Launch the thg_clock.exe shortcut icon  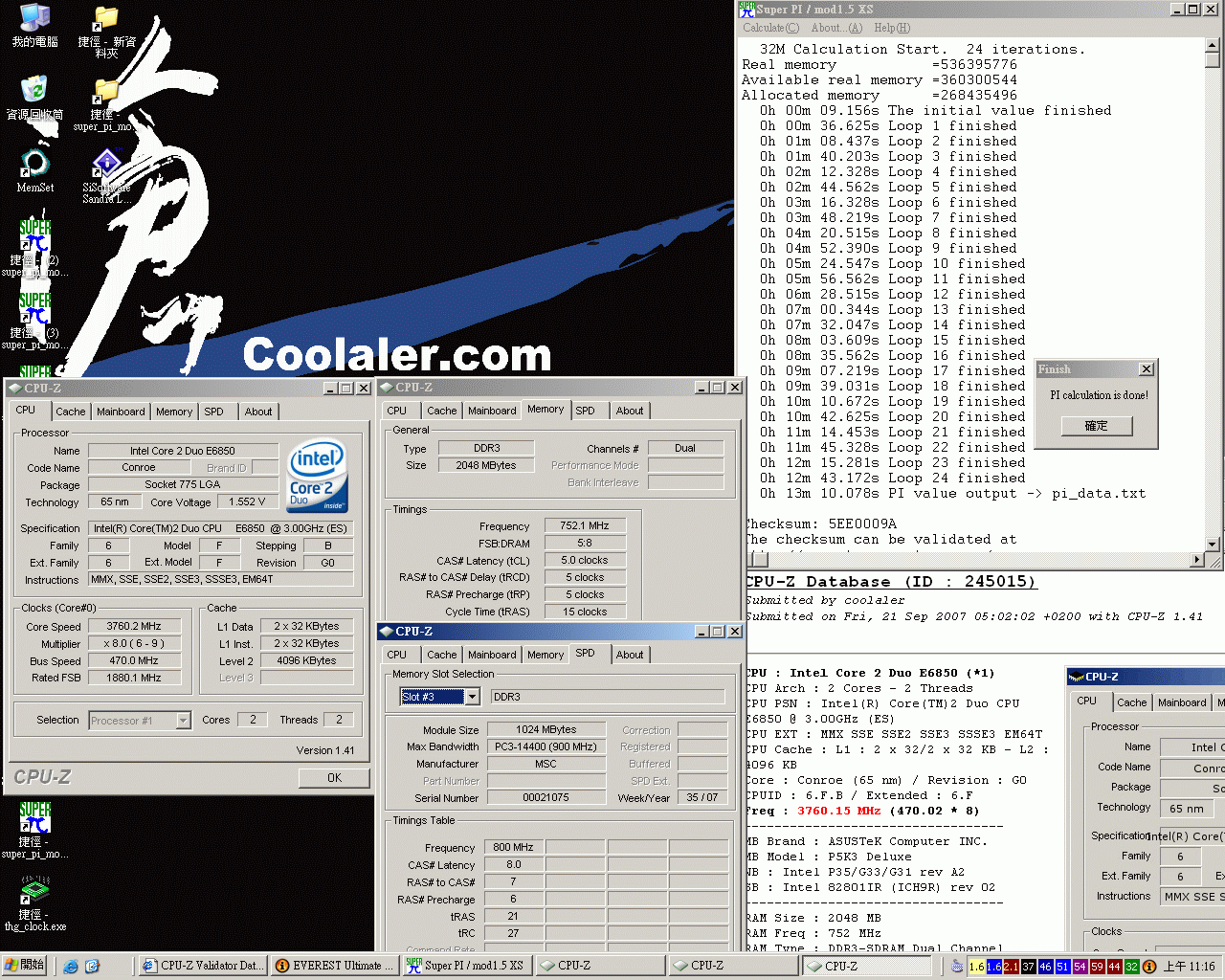(x=34, y=903)
